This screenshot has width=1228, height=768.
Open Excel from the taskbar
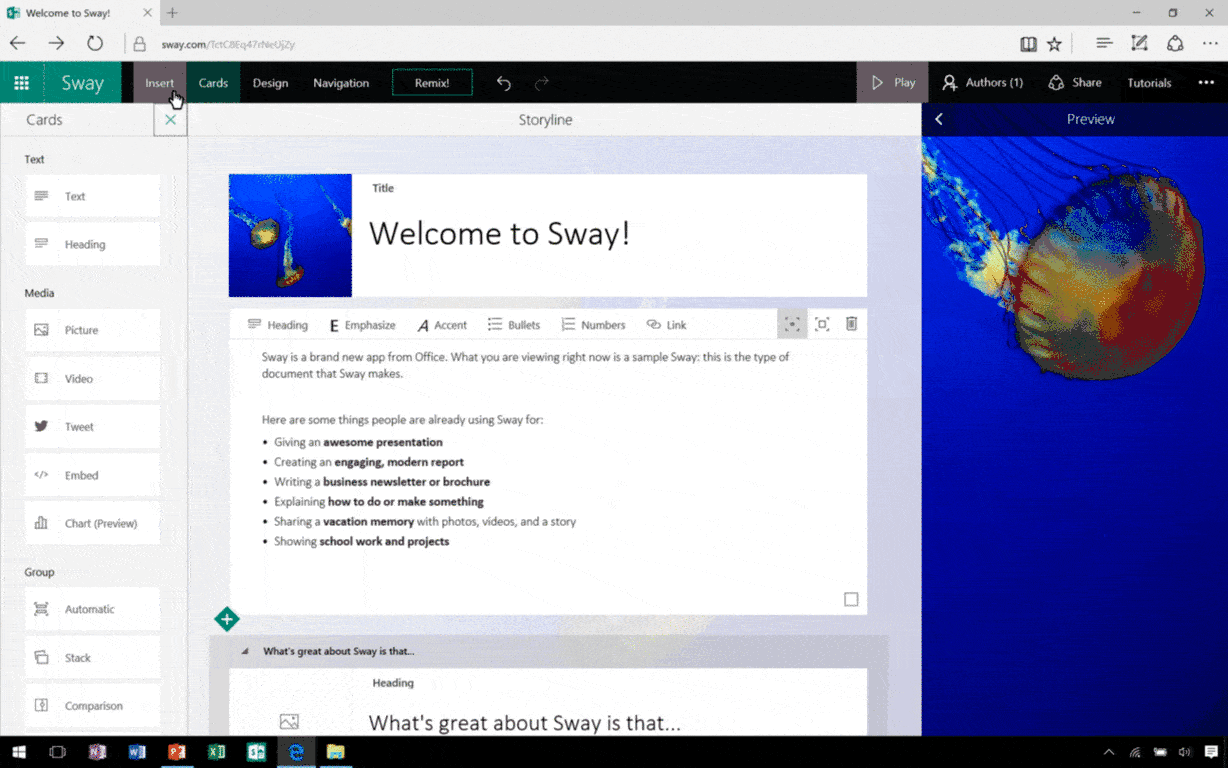(216, 751)
